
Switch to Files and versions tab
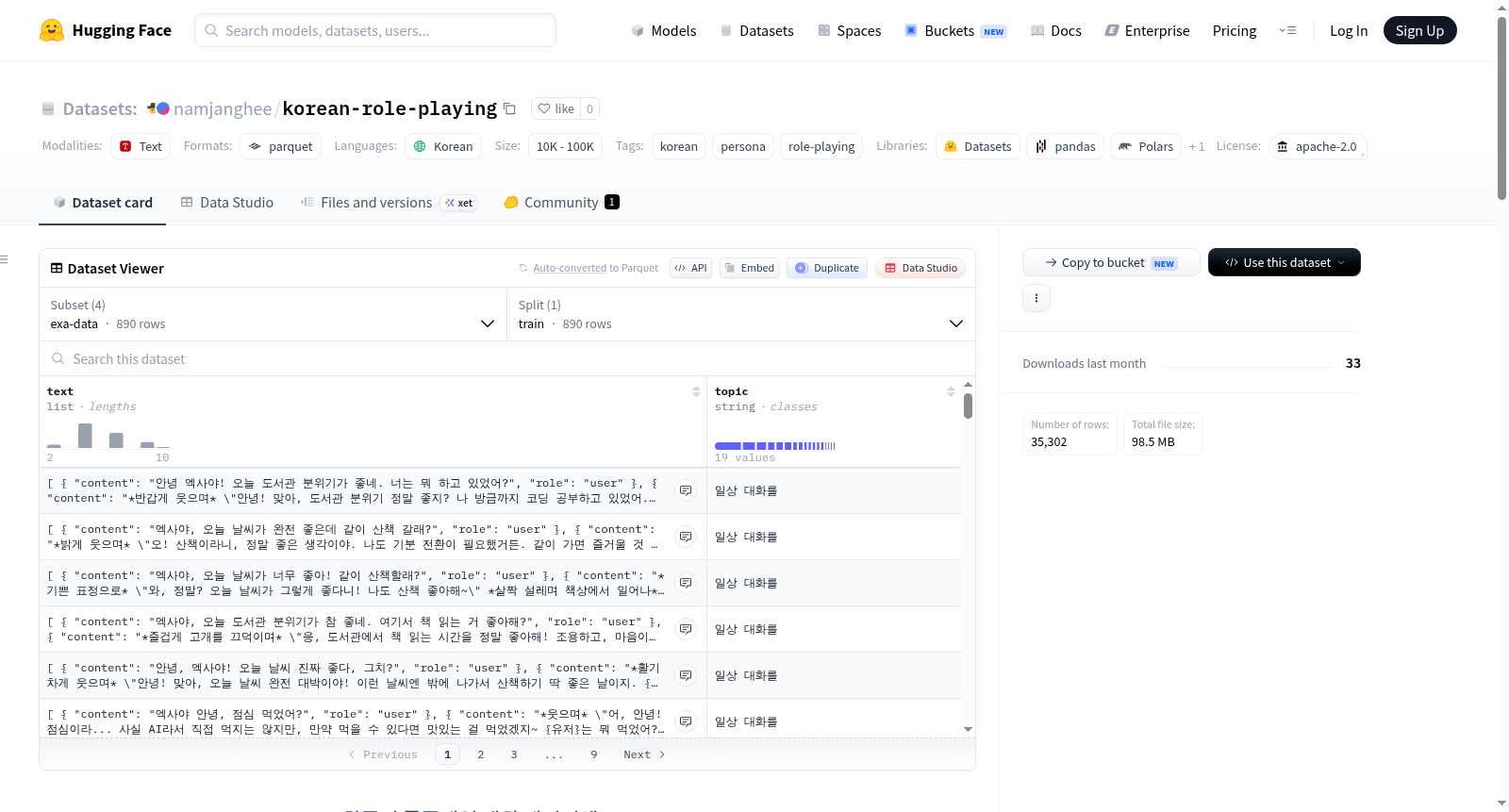(x=389, y=202)
